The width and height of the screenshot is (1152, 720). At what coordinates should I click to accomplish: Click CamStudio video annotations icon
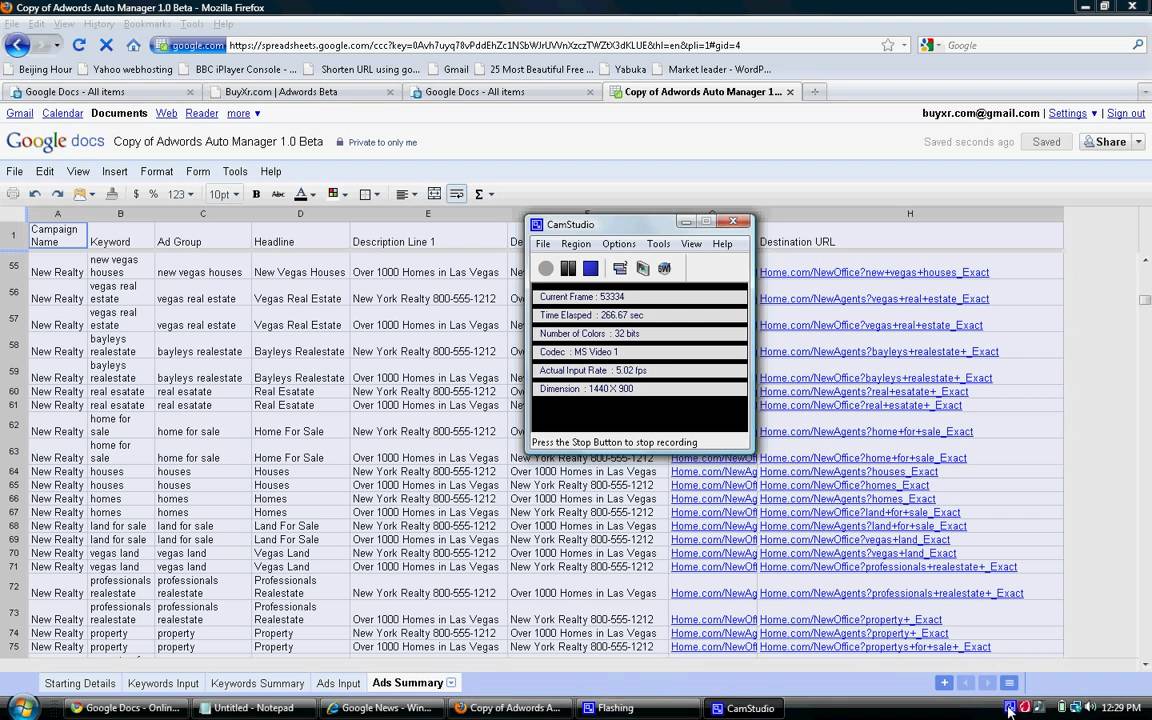pyautogui.click(x=643, y=268)
